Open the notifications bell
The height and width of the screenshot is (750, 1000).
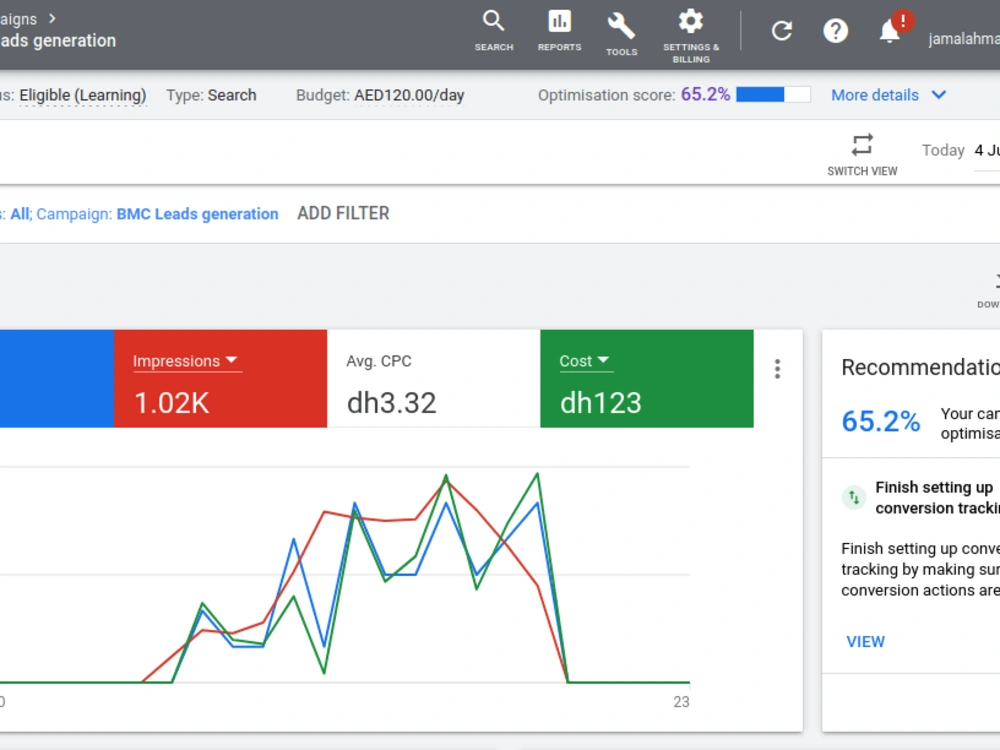pos(890,31)
